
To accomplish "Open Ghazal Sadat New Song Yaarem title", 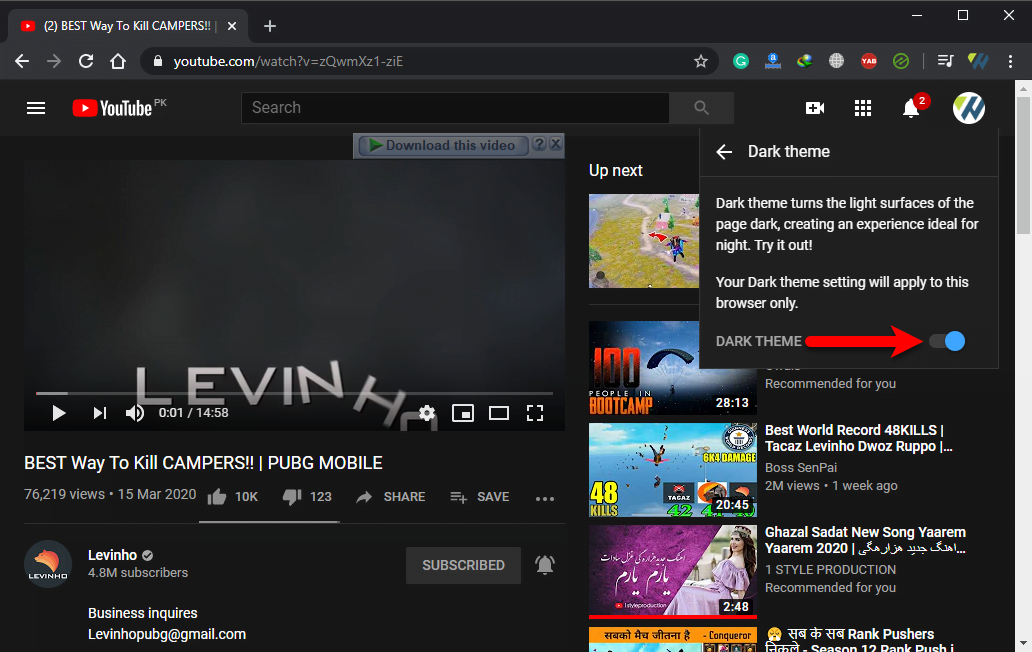I will [x=865, y=540].
